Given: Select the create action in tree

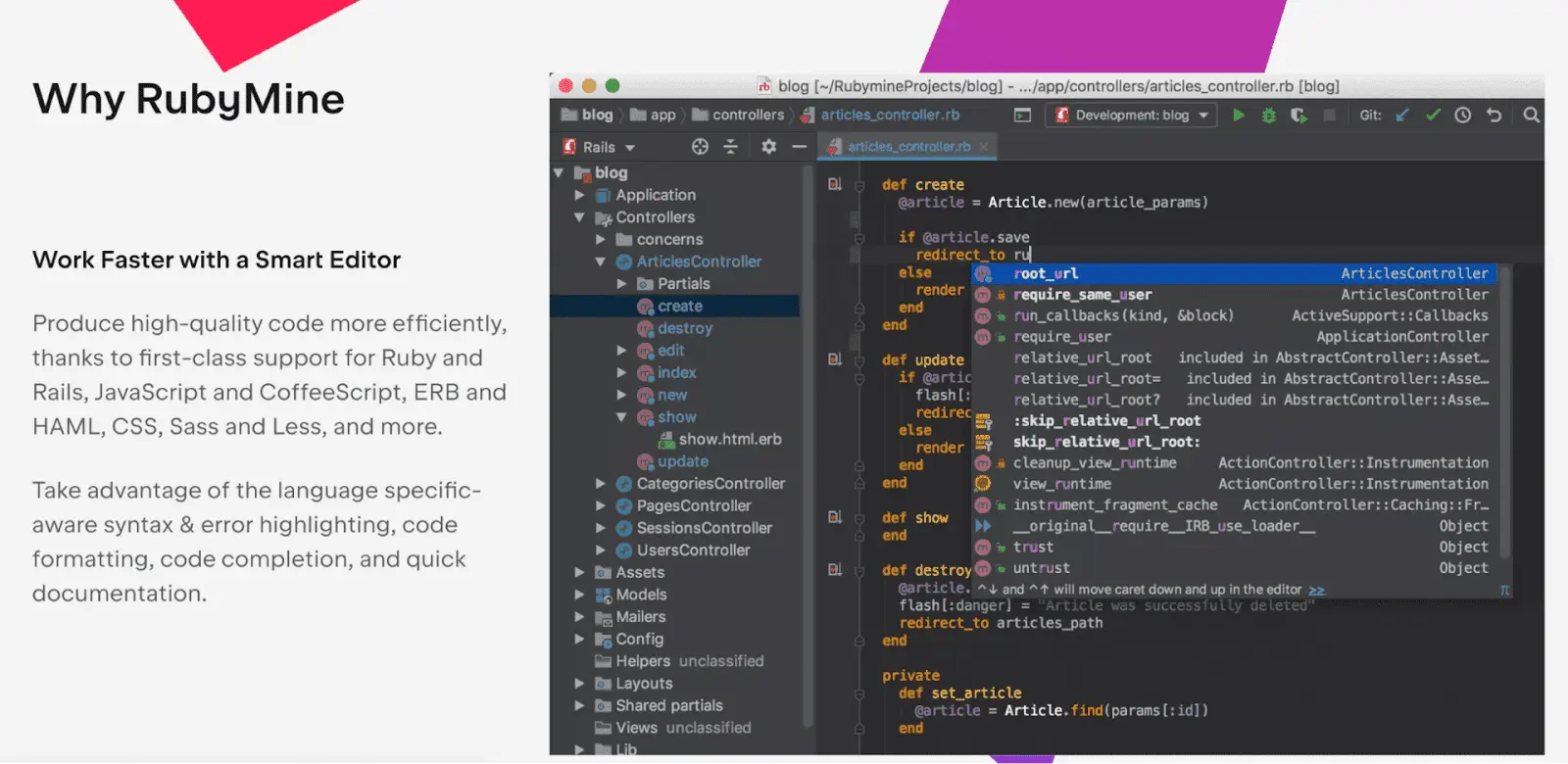Looking at the screenshot, I should pyautogui.click(x=674, y=307).
